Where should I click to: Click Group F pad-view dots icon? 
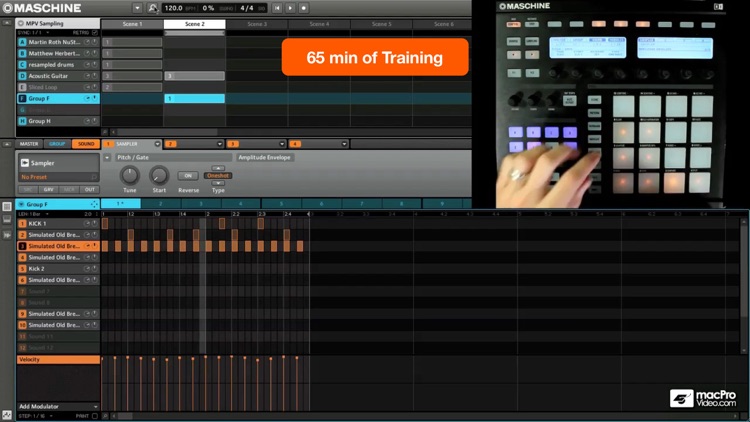pyautogui.click(x=94, y=204)
